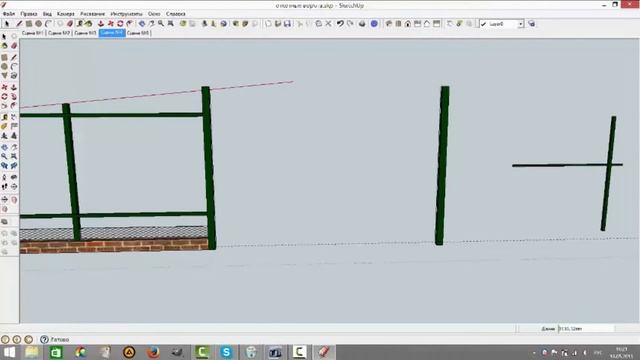Image resolution: width=640 pixels, height=360 pixels.
Task: Select the red Move tool in top toolbar
Action: [x=110, y=24]
